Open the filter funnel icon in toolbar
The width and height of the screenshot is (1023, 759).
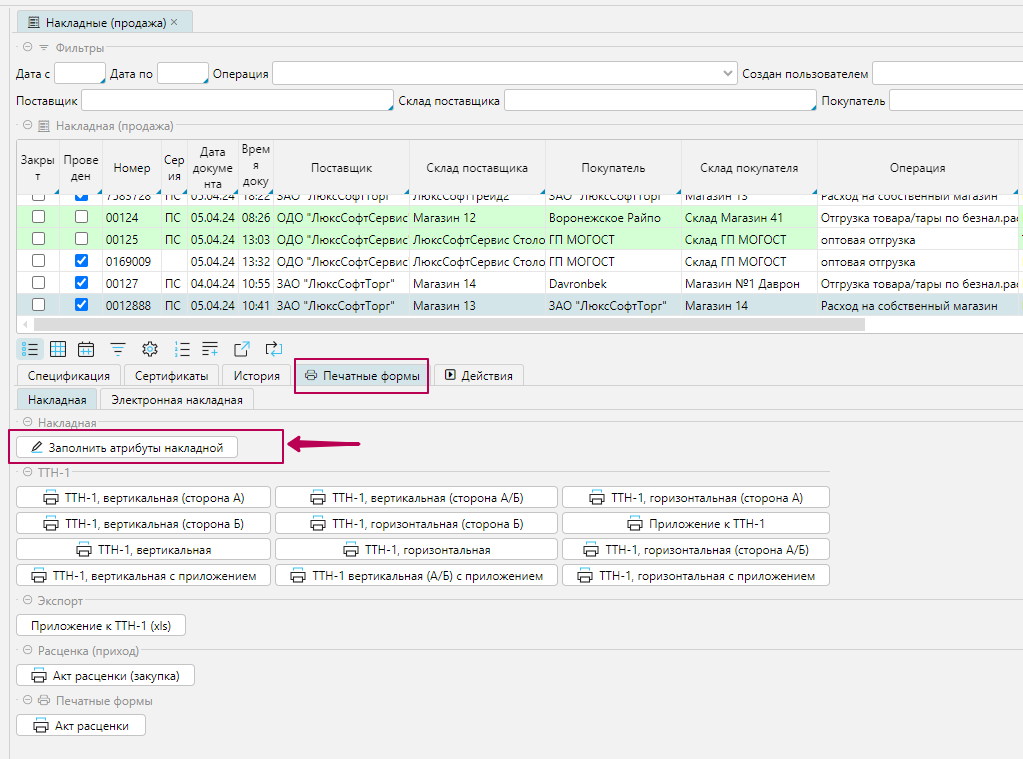coord(118,349)
